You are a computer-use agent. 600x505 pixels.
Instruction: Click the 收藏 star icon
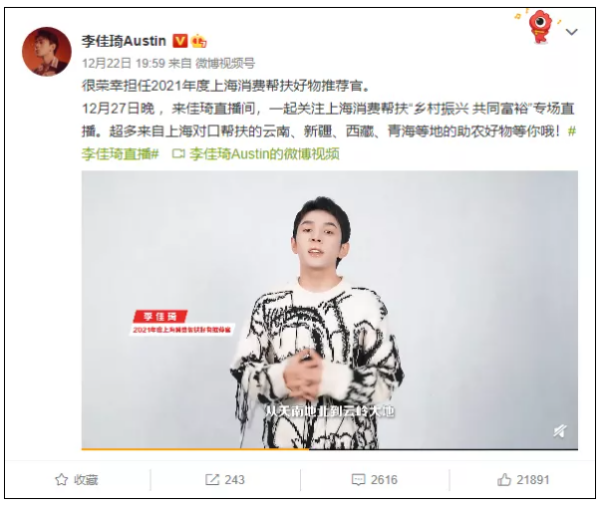61,479
